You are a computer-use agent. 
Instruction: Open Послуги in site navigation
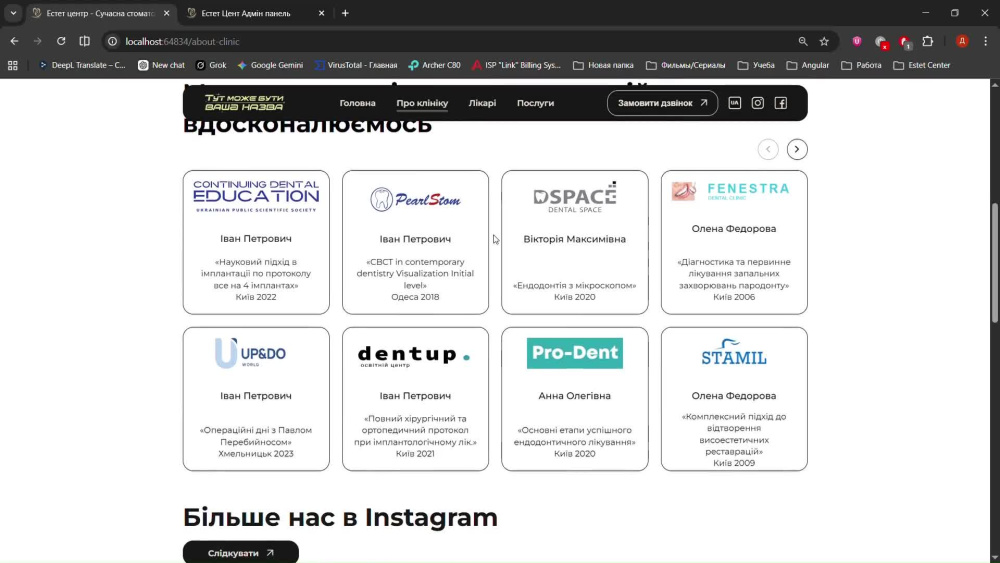(535, 103)
